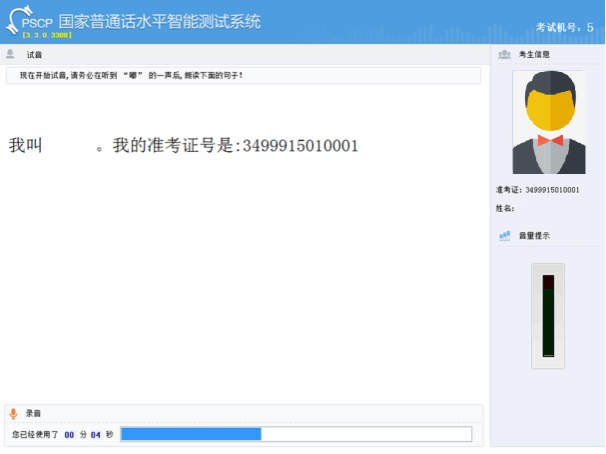Click the volume level meter

pos(547,316)
